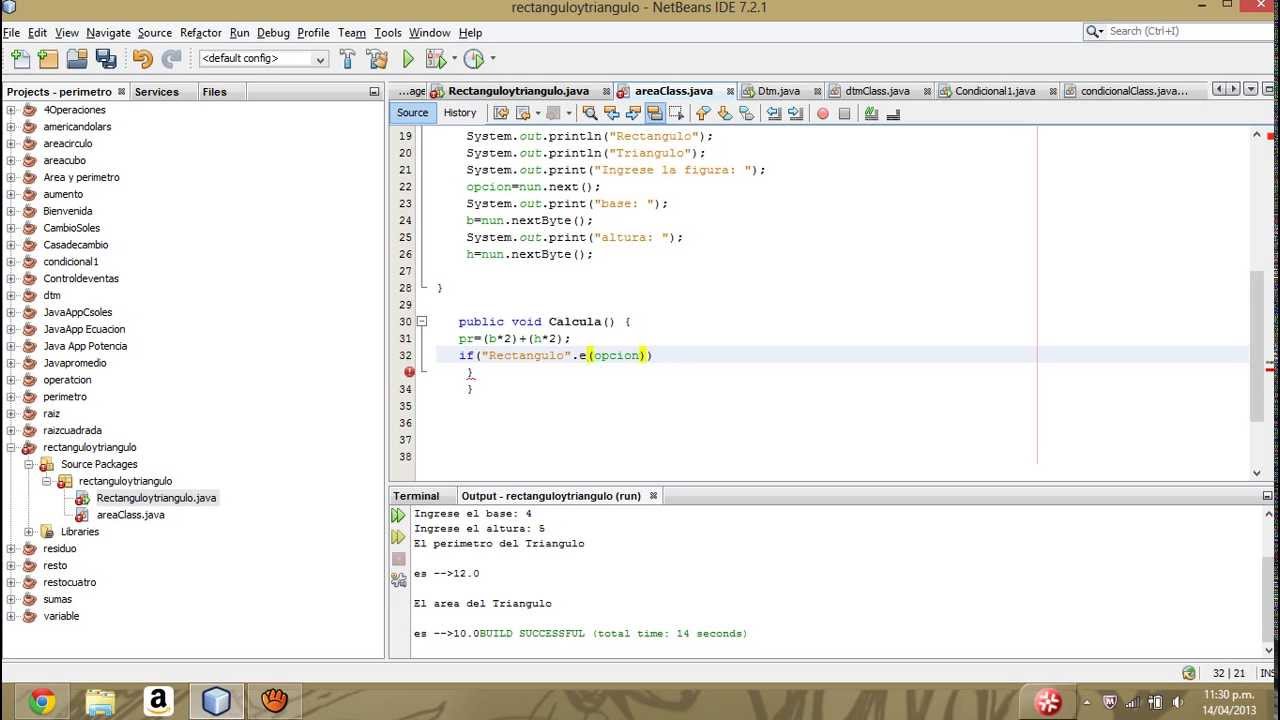Collapse the rectanguloytriangulo project node
1280x720 pixels.
[x=11, y=448]
